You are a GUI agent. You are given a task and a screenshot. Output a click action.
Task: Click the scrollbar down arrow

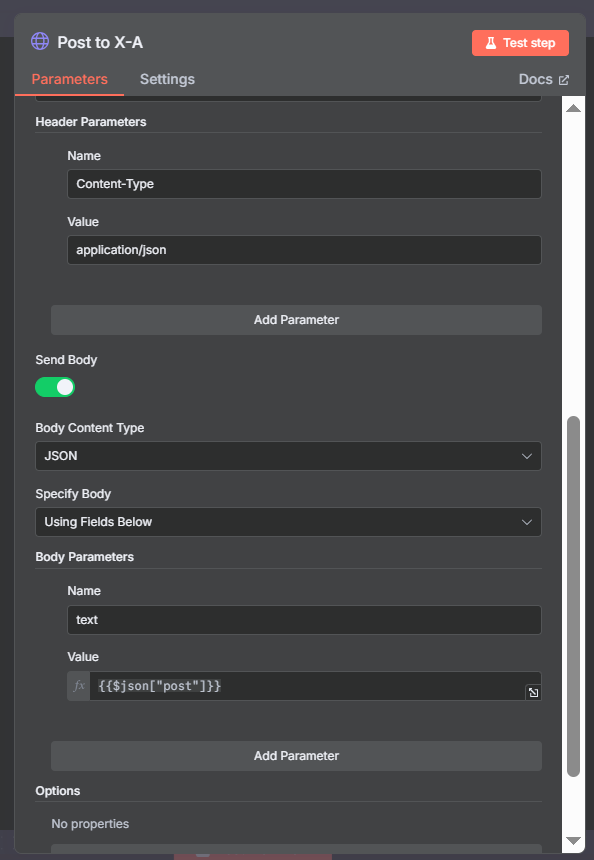(573, 841)
